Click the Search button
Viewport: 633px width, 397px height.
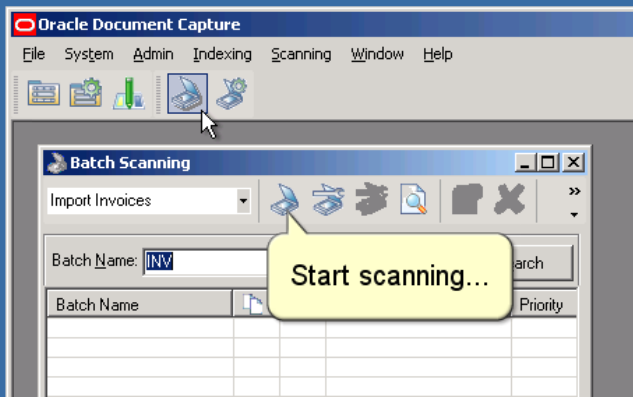[x=542, y=263]
